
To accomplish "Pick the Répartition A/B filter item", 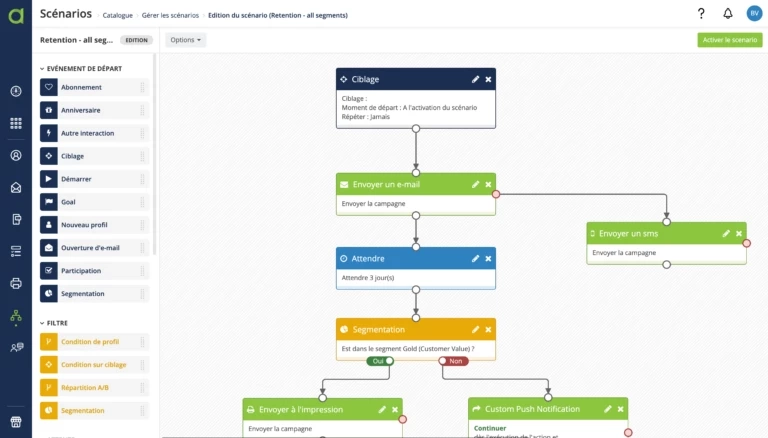I will [x=87, y=387].
